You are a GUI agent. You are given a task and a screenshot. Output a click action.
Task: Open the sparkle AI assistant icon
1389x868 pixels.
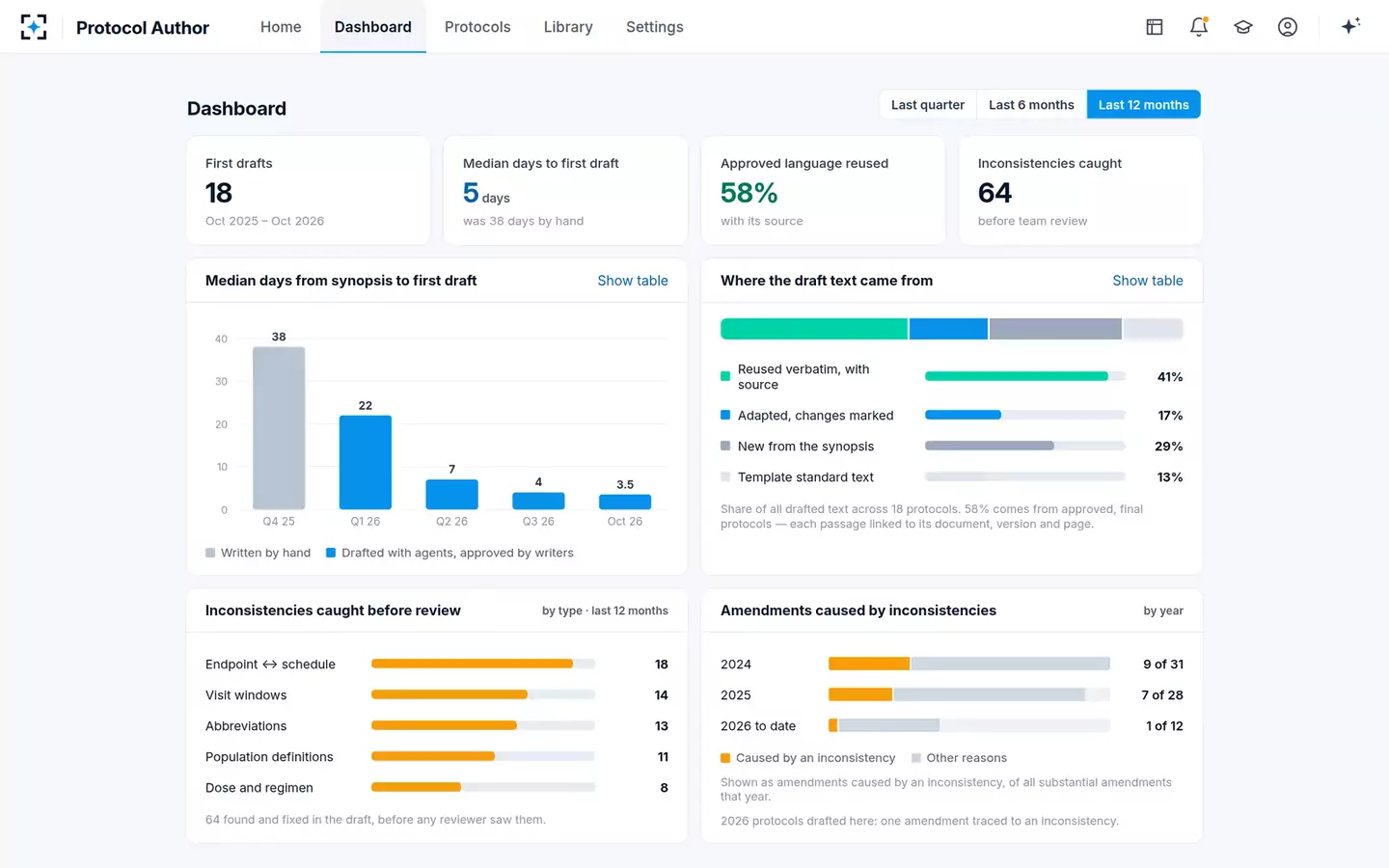(1350, 26)
